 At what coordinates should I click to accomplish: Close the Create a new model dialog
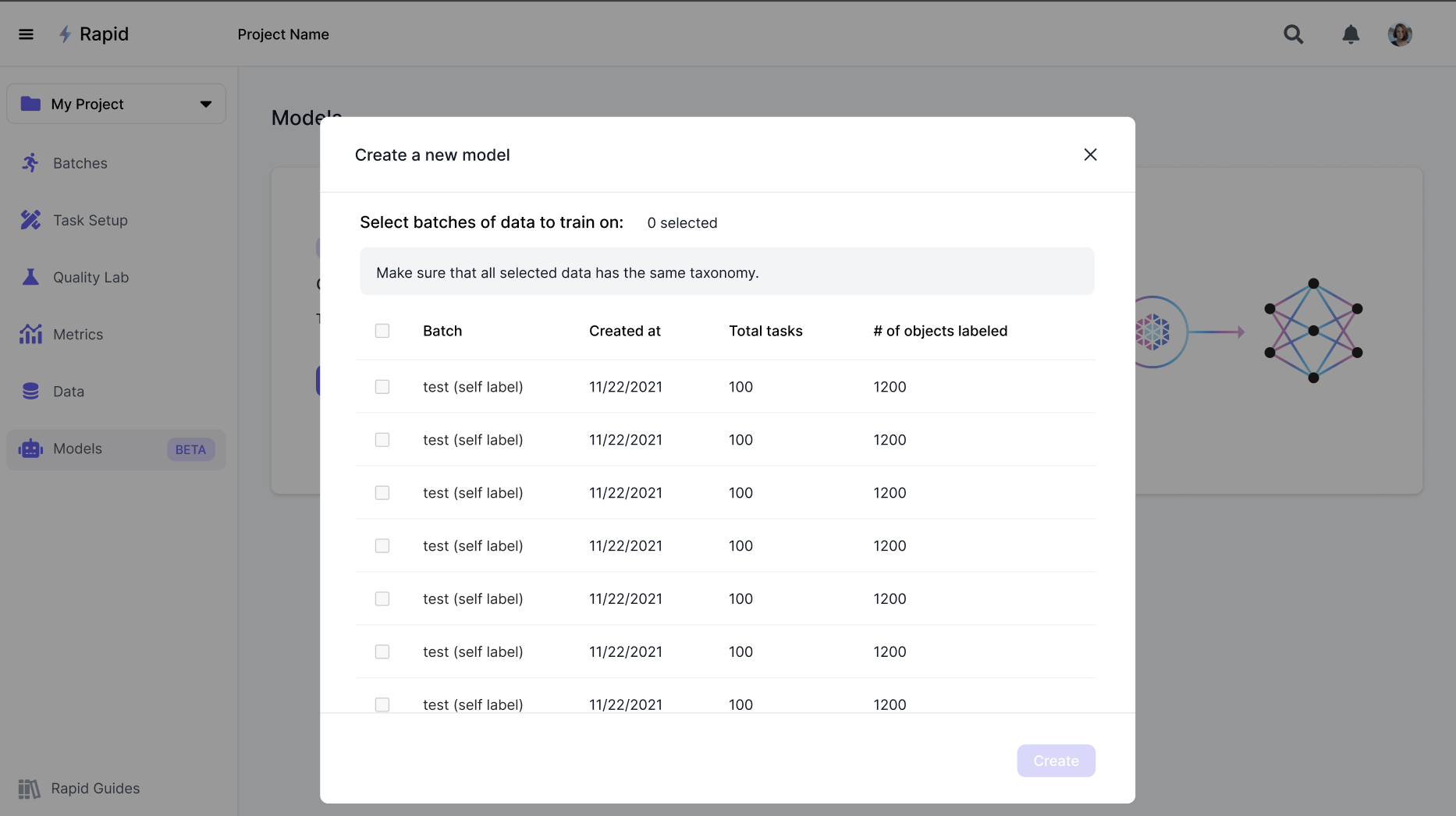click(x=1090, y=154)
